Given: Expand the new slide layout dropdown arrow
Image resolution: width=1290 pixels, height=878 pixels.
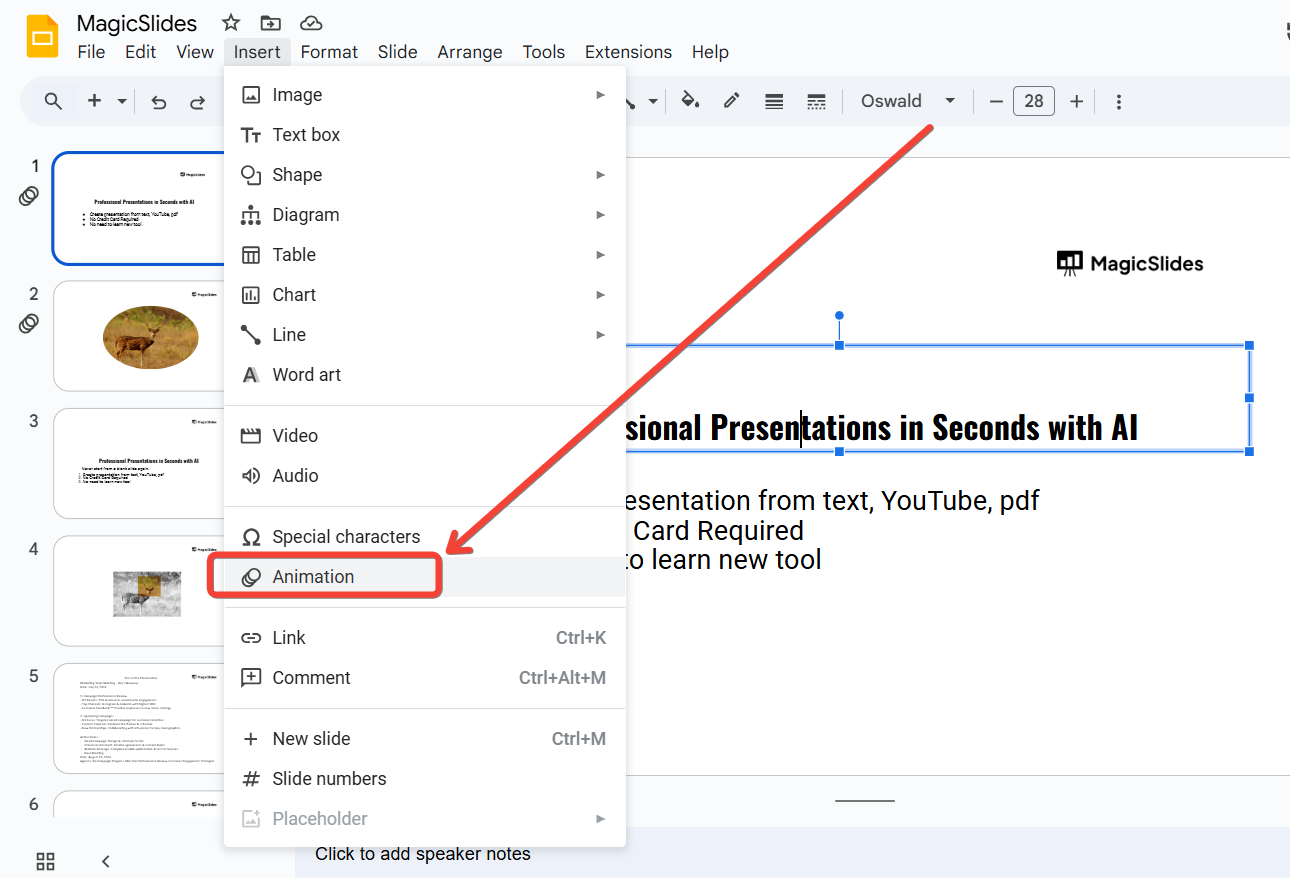Looking at the screenshot, I should 122,101.
